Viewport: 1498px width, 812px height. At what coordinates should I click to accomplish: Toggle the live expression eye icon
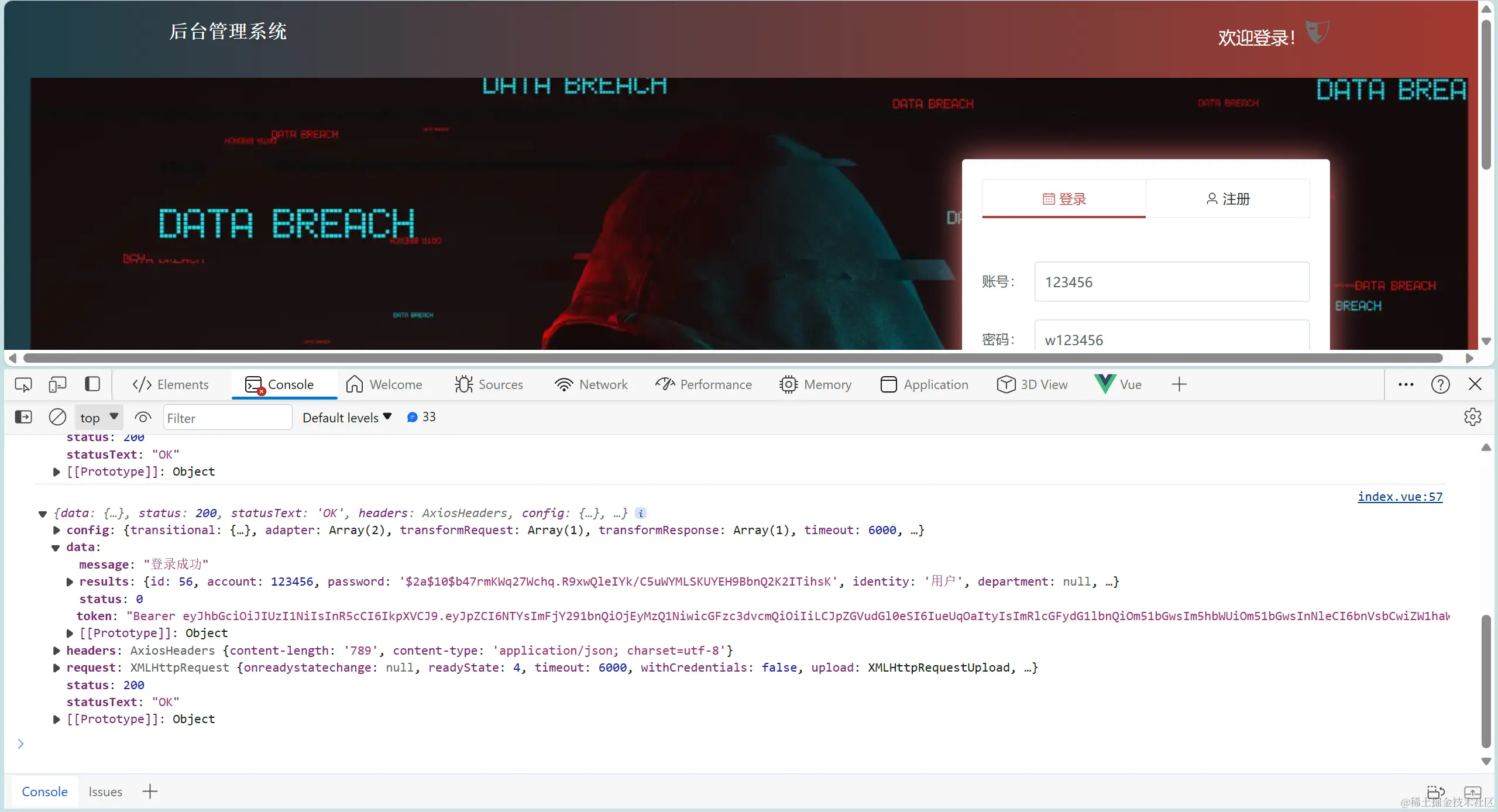coord(143,417)
